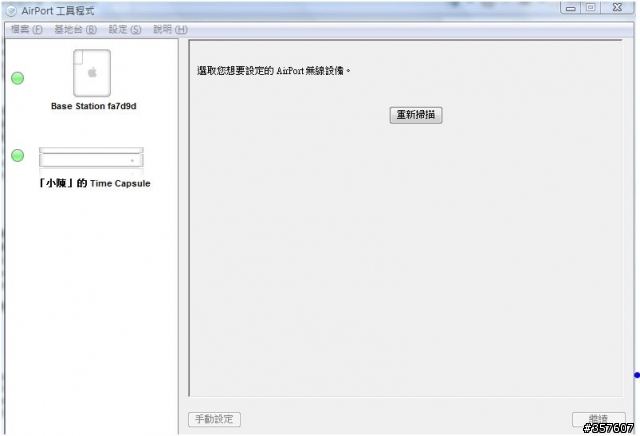Close the AirPort utility window
The image size is (640, 436).
coord(618,8)
